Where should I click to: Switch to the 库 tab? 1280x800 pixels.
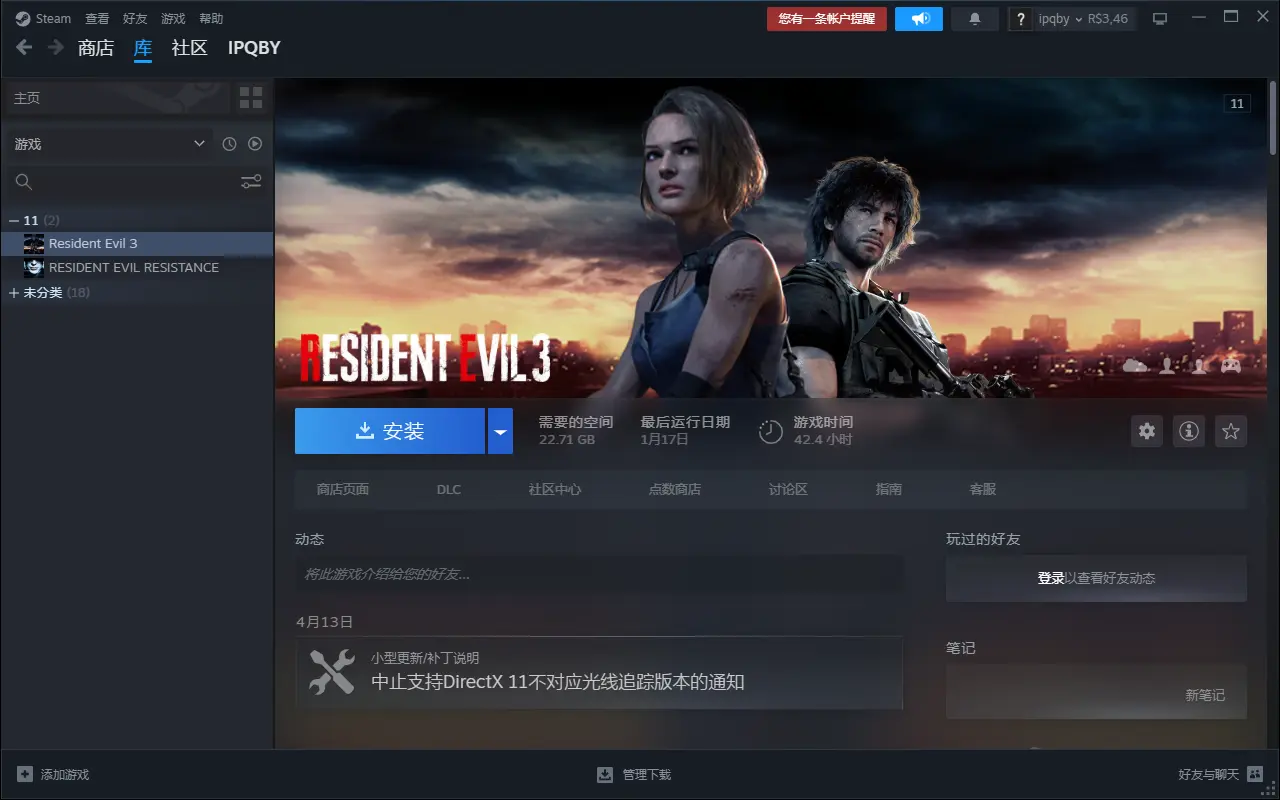[x=143, y=48]
